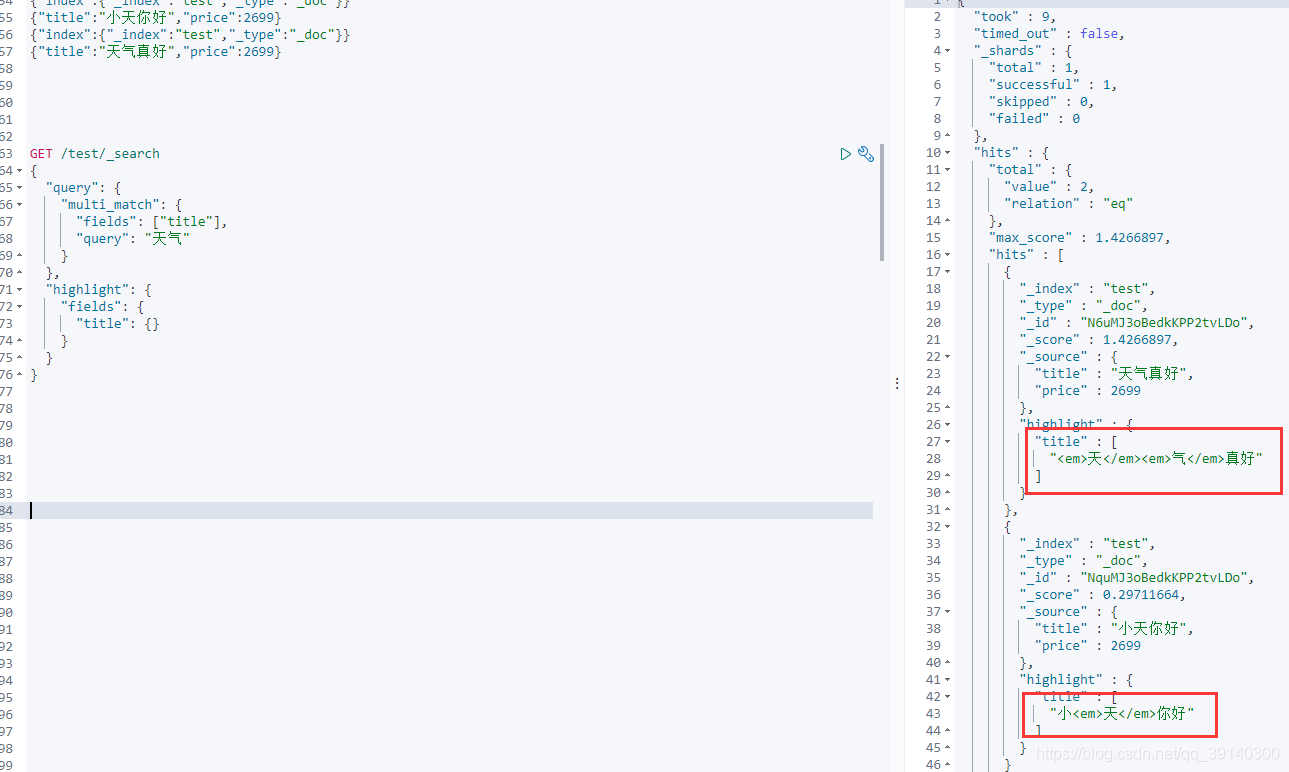Fold first "_source" object at response line 22
The height and width of the screenshot is (772, 1289).
(x=946, y=357)
